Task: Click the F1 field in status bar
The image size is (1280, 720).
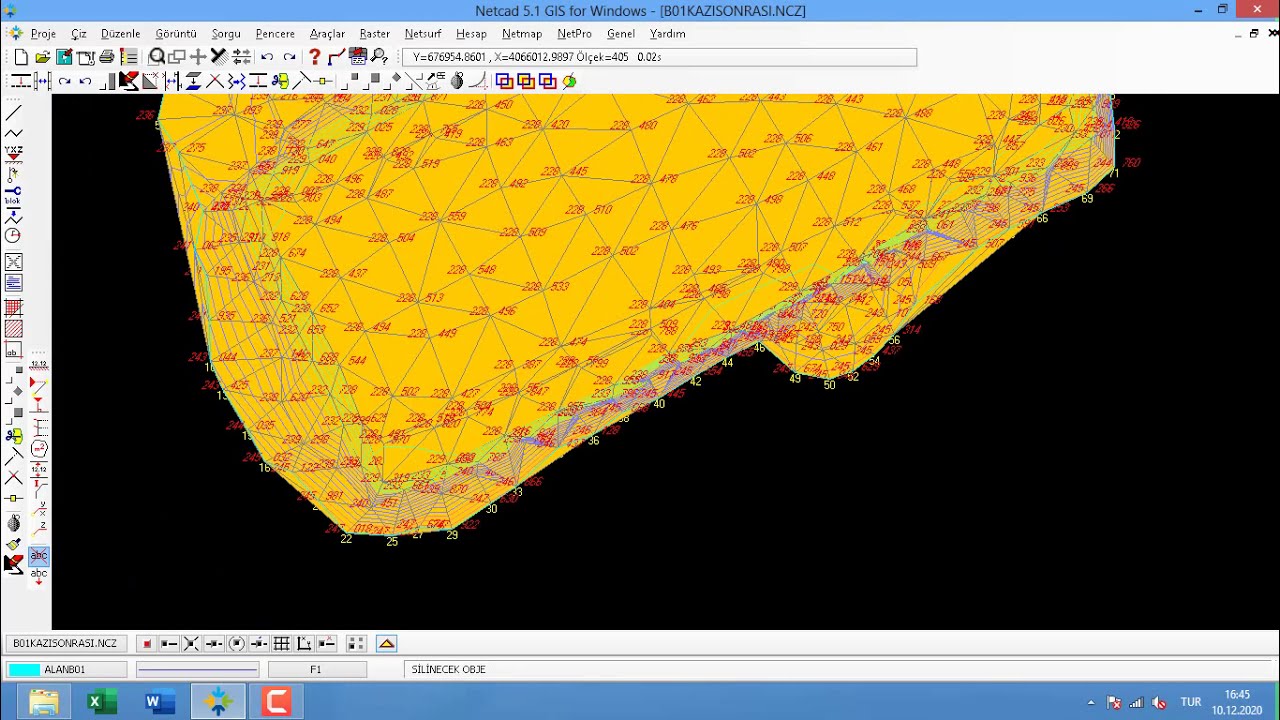Action: pyautogui.click(x=316, y=670)
